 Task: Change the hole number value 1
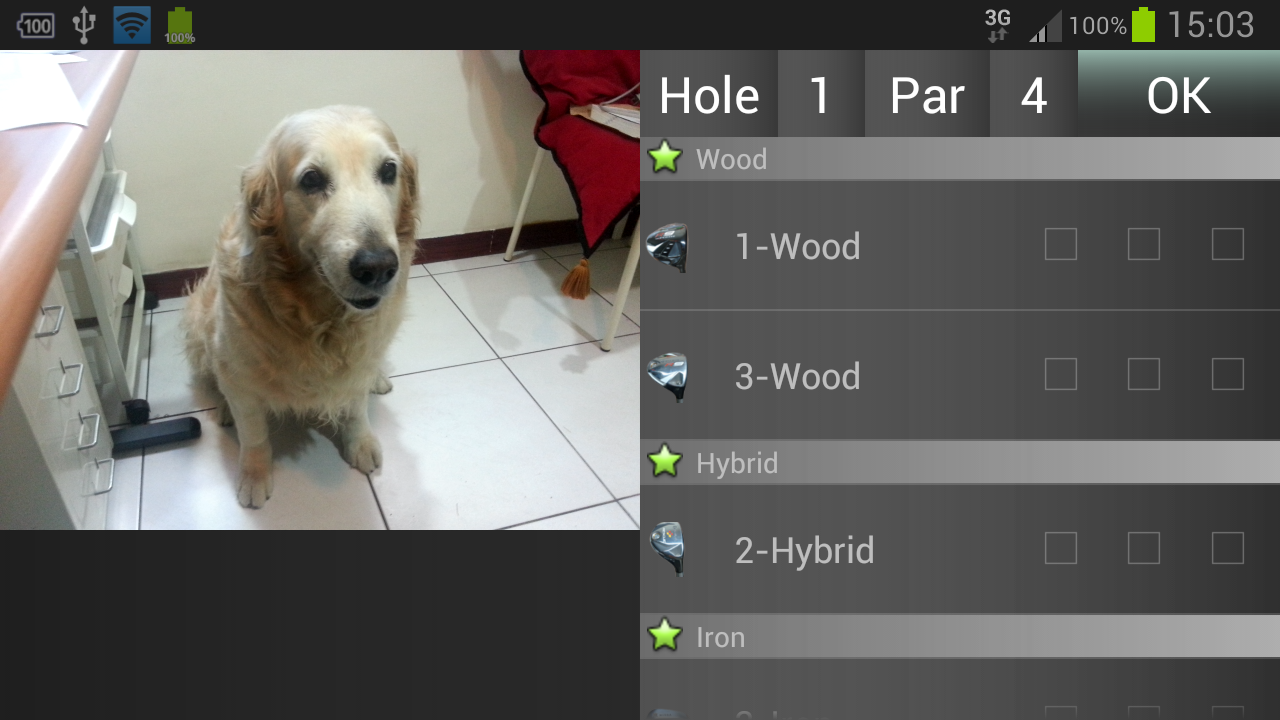point(821,94)
